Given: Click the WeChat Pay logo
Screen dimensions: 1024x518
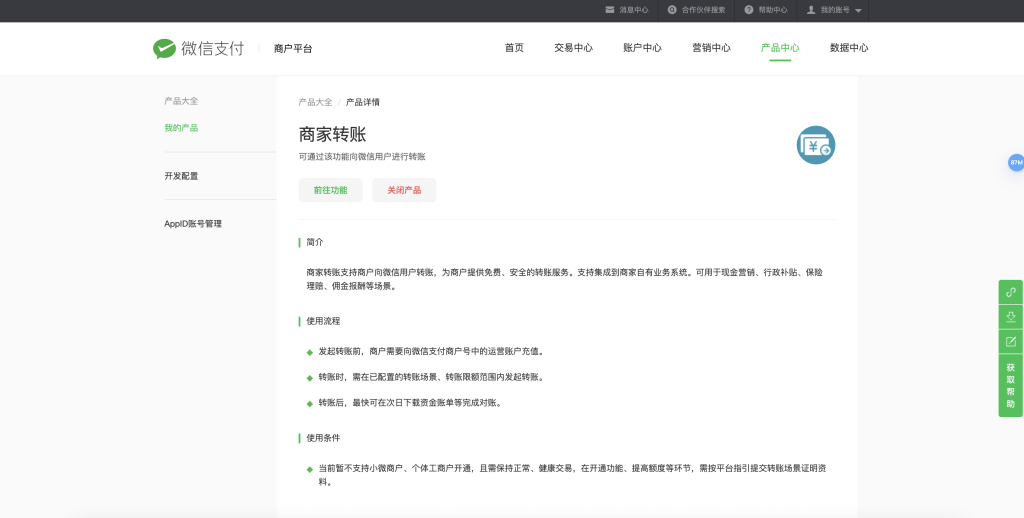Looking at the screenshot, I should tap(198, 48).
